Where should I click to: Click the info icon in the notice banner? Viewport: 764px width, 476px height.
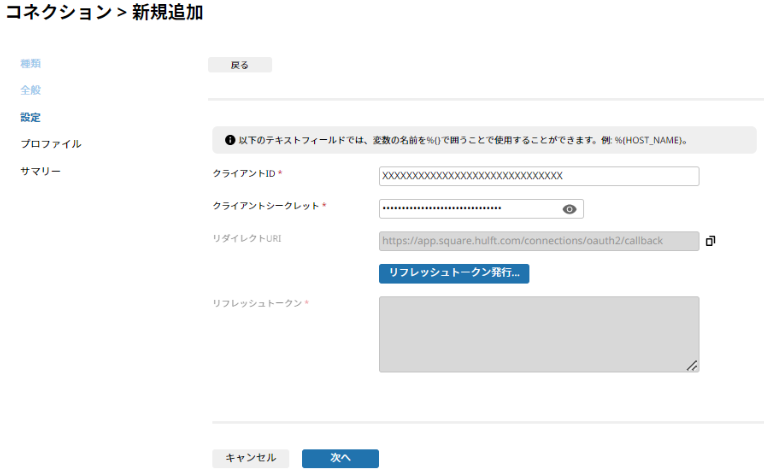pos(230,140)
